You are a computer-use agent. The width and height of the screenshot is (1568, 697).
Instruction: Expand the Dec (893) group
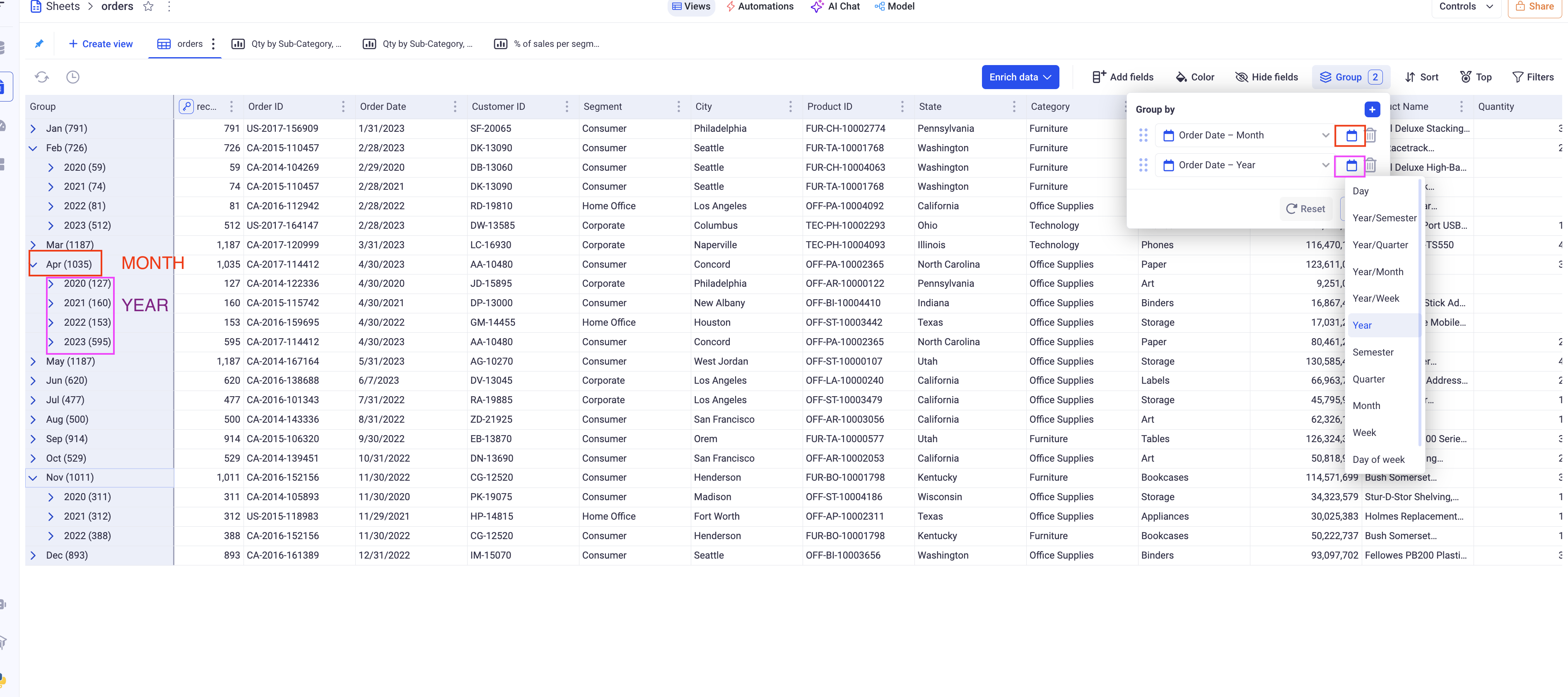click(x=34, y=556)
